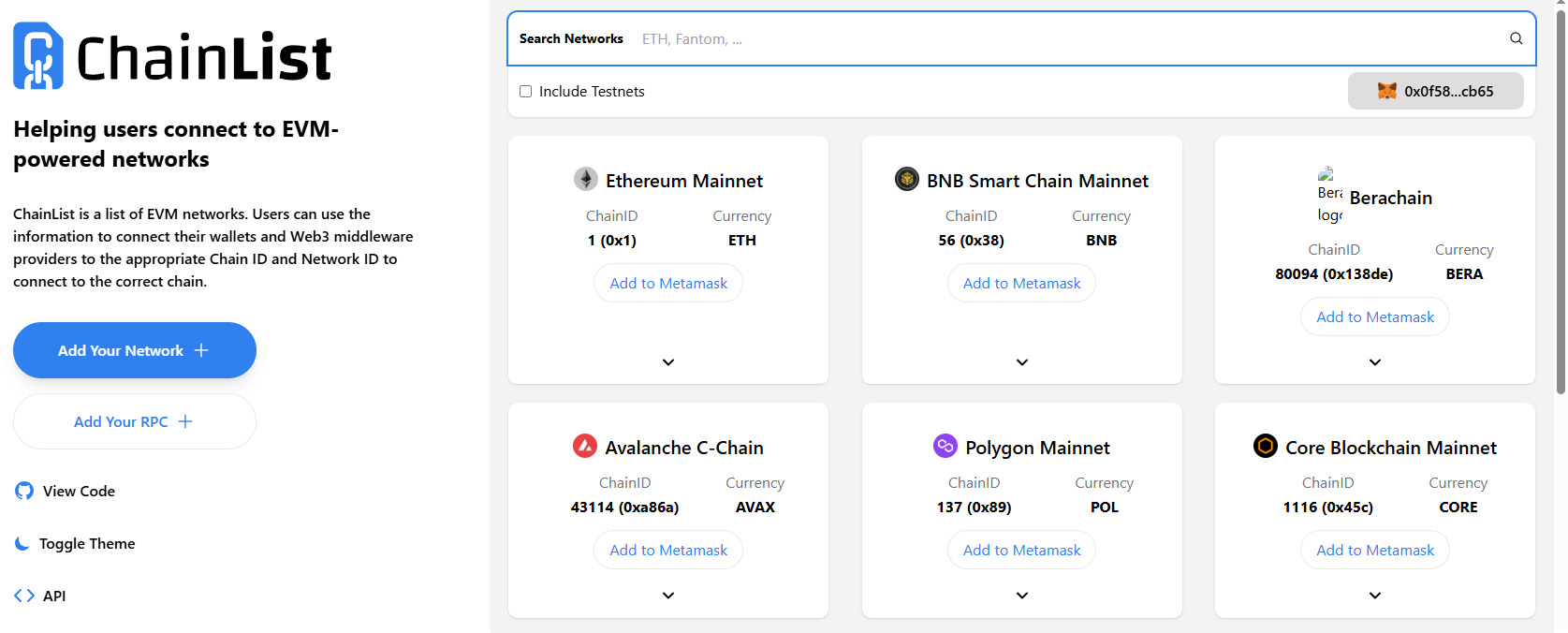This screenshot has height=633, width=1568.
Task: Click the ChainList logo icon
Action: 38,56
